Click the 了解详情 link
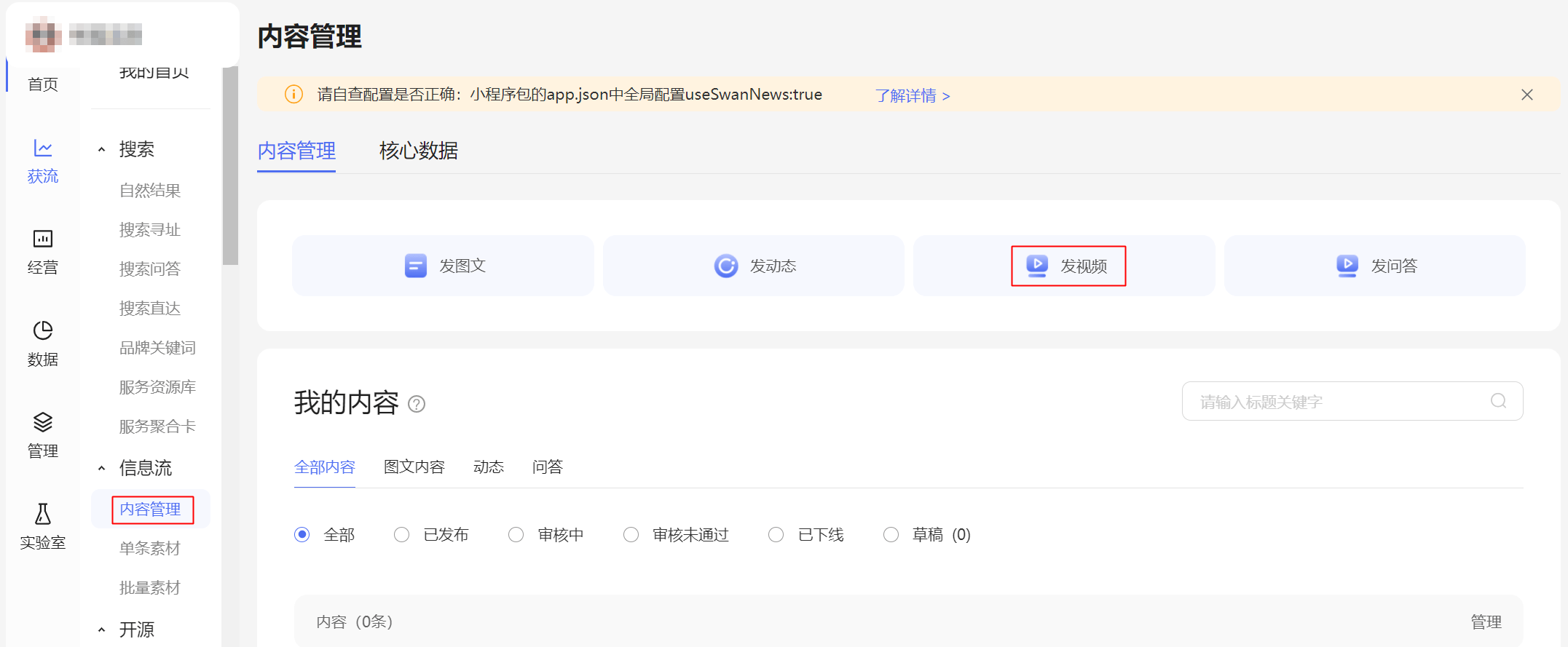 click(913, 95)
